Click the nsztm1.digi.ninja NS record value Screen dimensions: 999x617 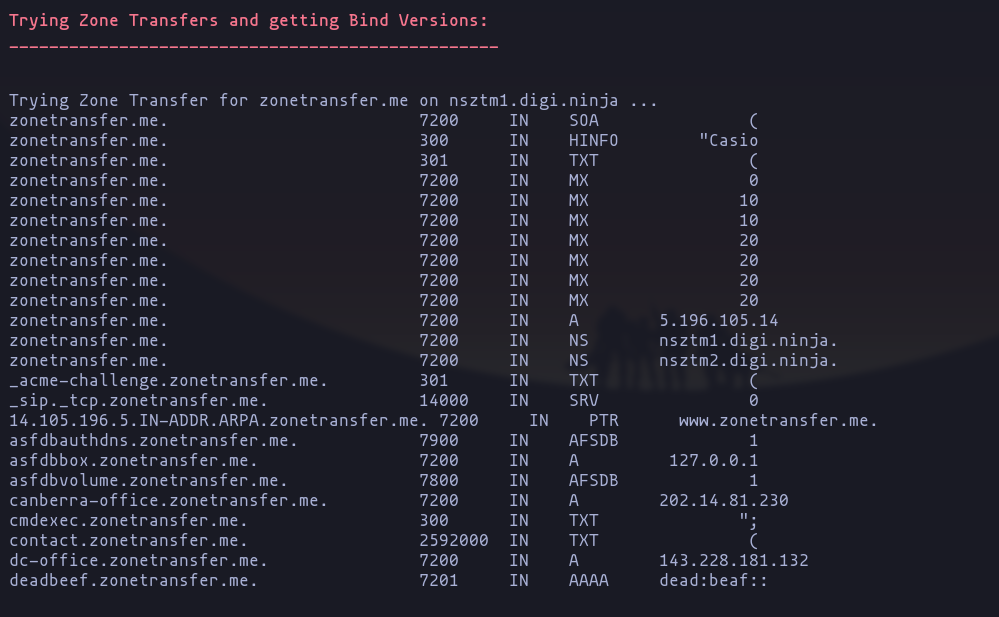(748, 340)
